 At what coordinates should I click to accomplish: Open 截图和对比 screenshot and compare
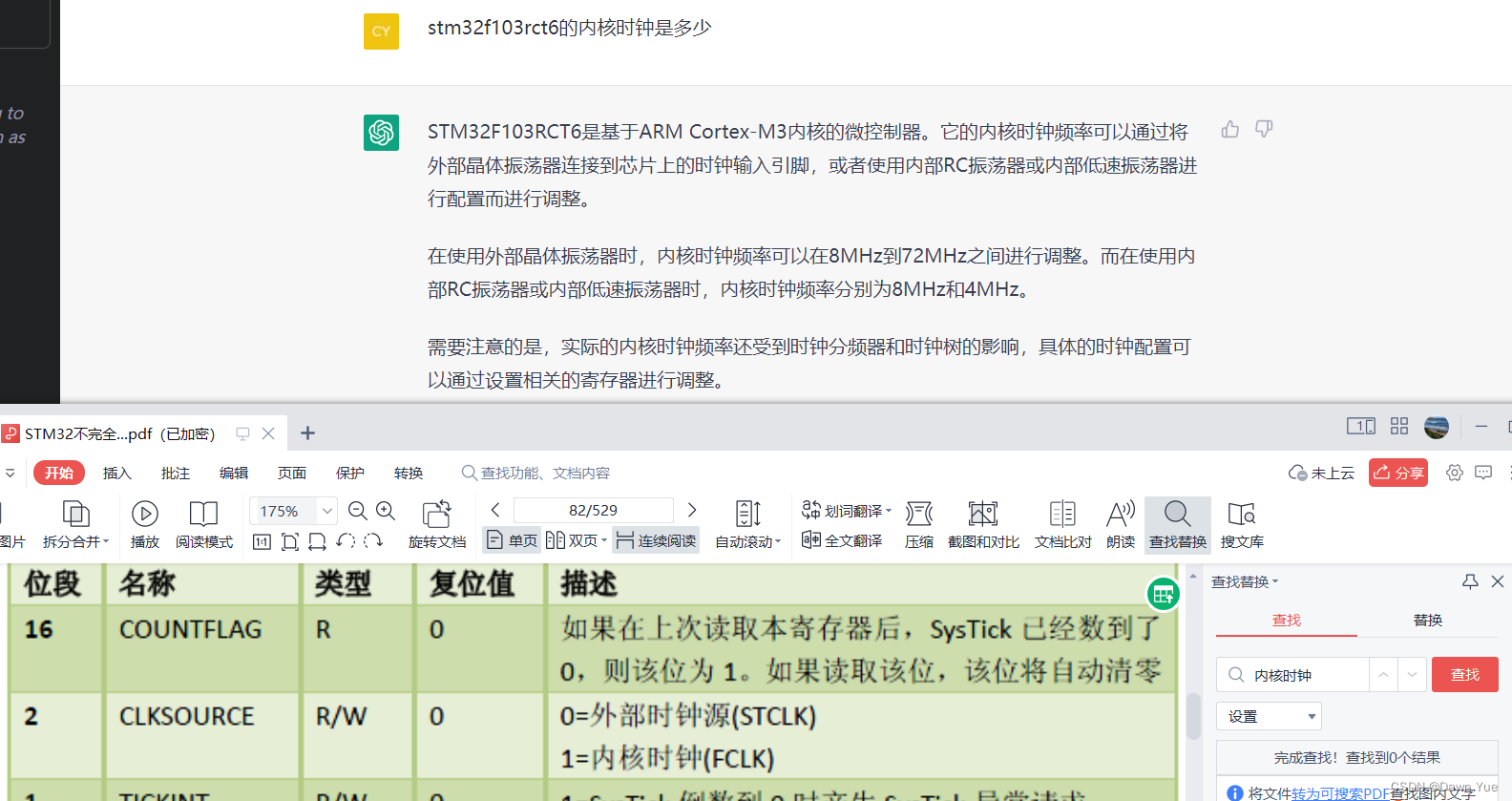(983, 525)
